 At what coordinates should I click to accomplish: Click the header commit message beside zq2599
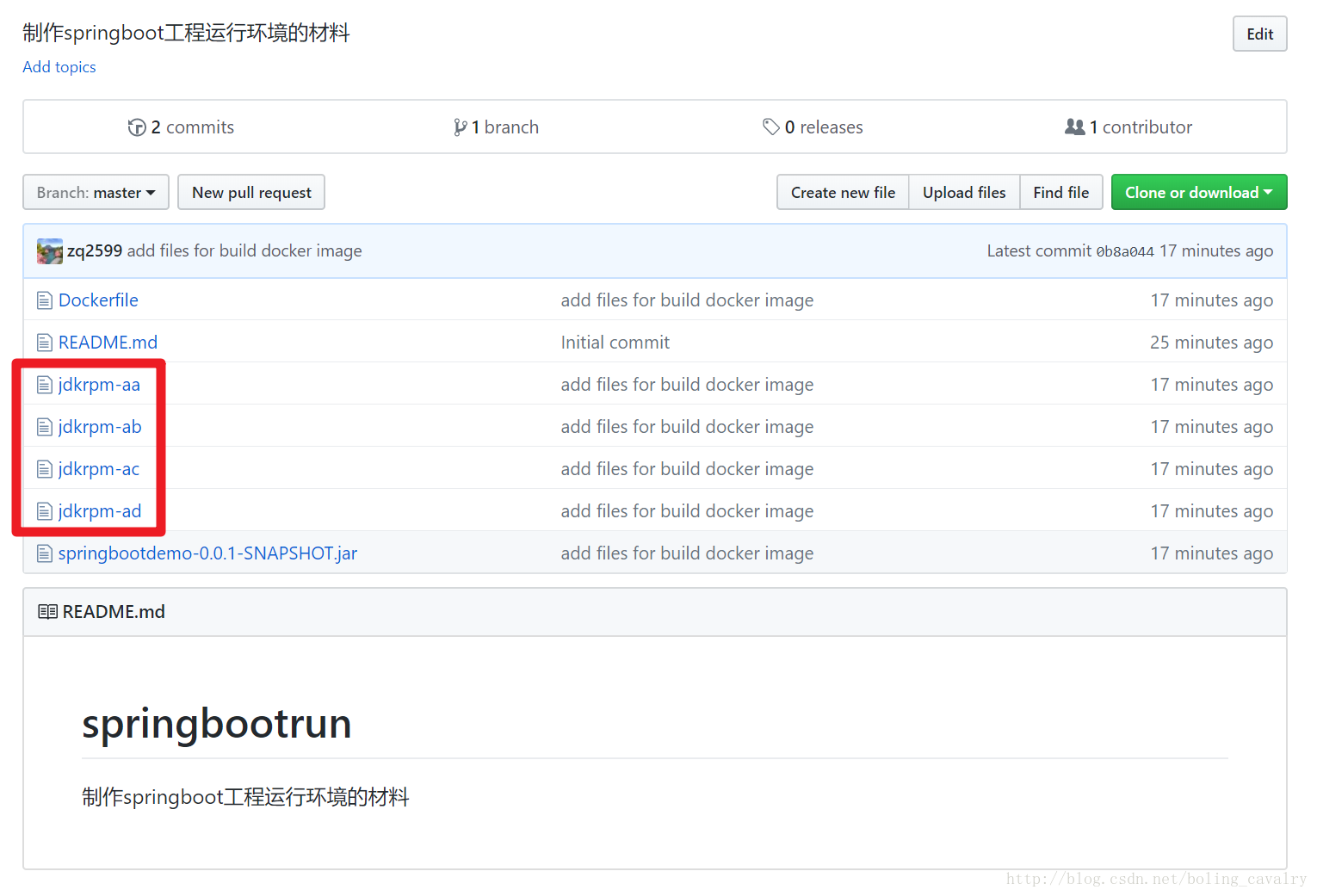pos(244,251)
